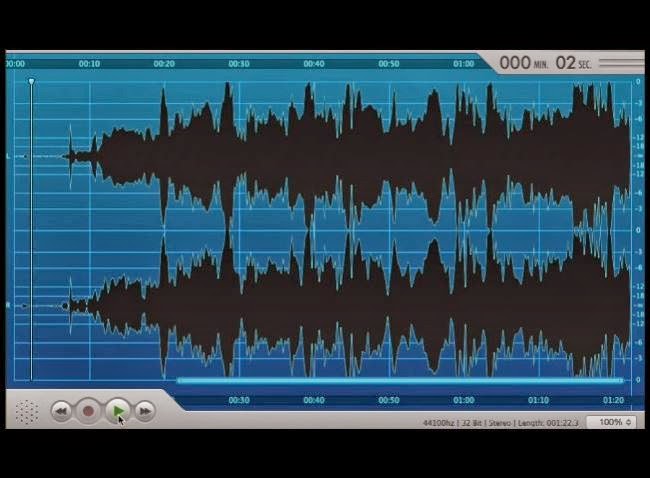Click the 00:40 mark on top ruler
The height and width of the screenshot is (478, 650).
(314, 63)
